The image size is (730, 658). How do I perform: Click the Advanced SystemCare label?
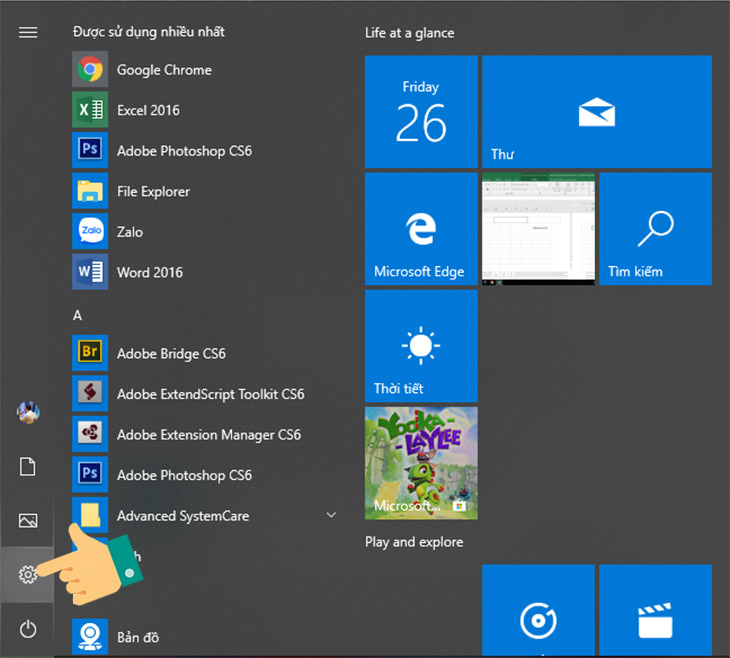182,516
